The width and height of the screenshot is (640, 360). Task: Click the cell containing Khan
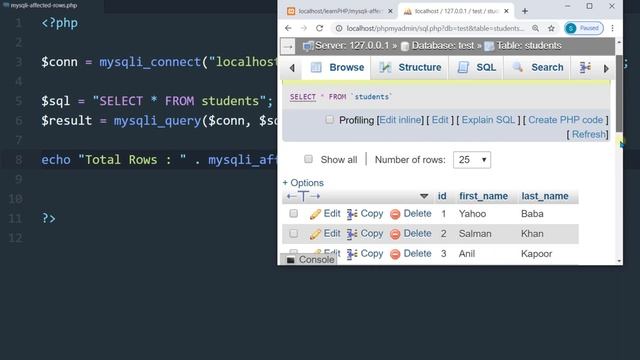(x=532, y=234)
